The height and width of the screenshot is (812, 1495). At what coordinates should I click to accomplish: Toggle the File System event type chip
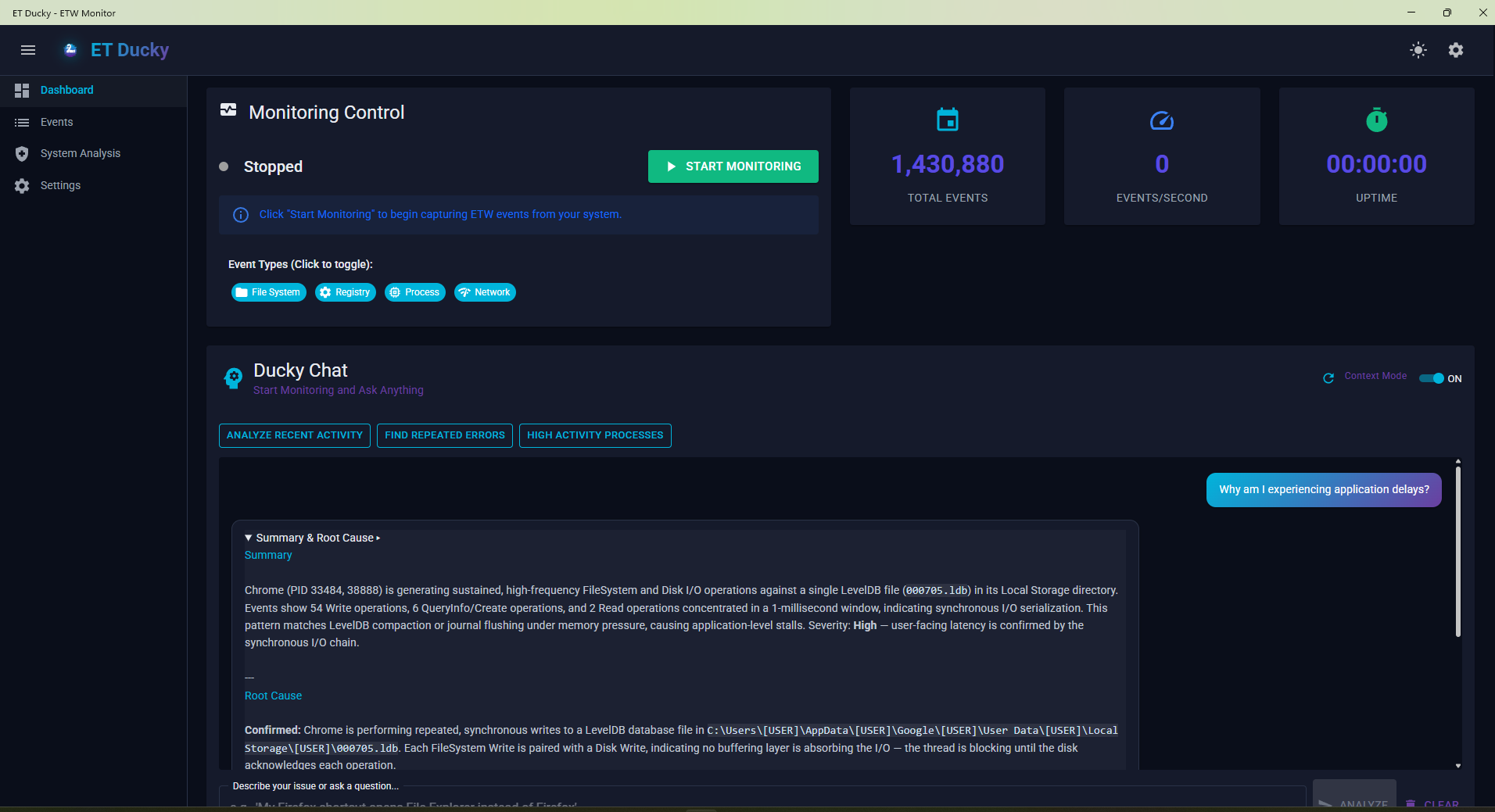pos(268,292)
